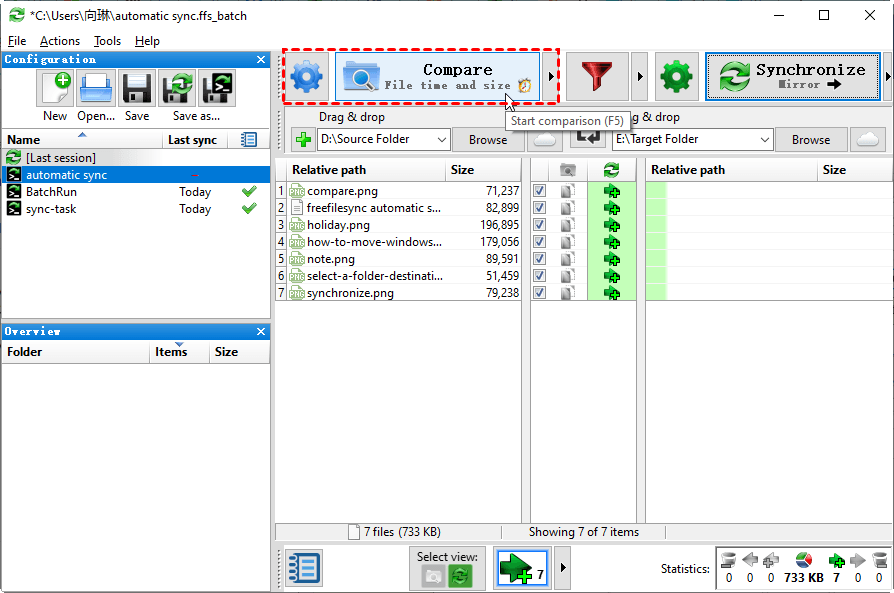Change sync direction for note.png
894x593 pixels.
612,259
